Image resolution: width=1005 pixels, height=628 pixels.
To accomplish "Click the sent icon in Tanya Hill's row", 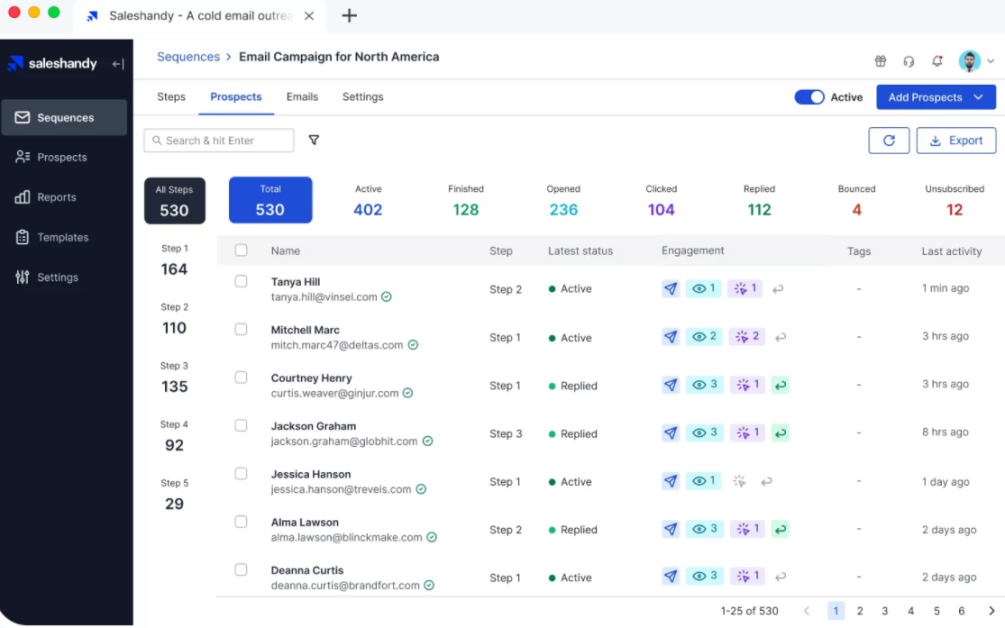I will [x=670, y=289].
